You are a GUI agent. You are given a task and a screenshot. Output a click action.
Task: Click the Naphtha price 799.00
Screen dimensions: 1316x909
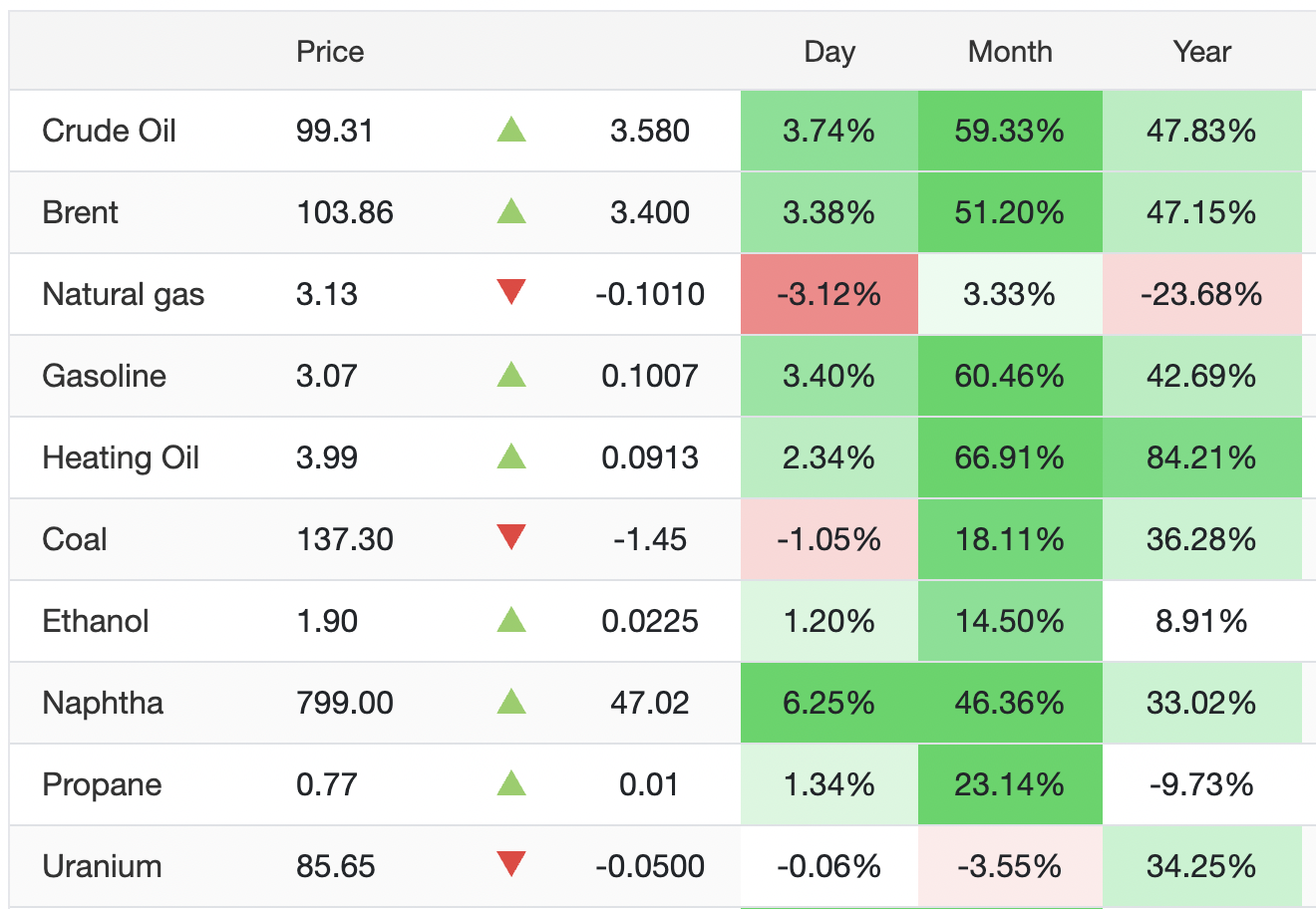click(x=345, y=703)
